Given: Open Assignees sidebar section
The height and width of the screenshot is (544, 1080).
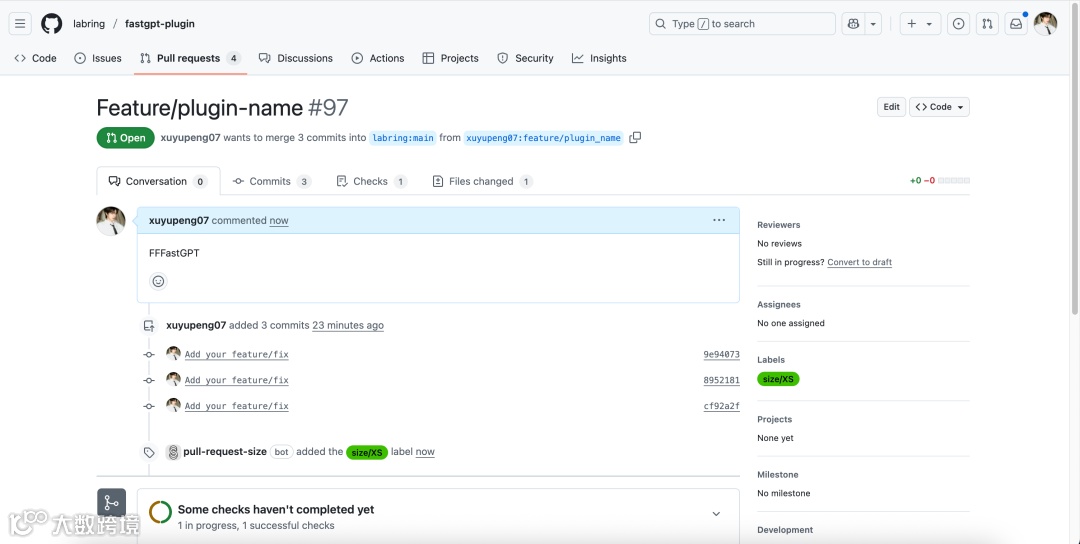Looking at the screenshot, I should [x=778, y=304].
